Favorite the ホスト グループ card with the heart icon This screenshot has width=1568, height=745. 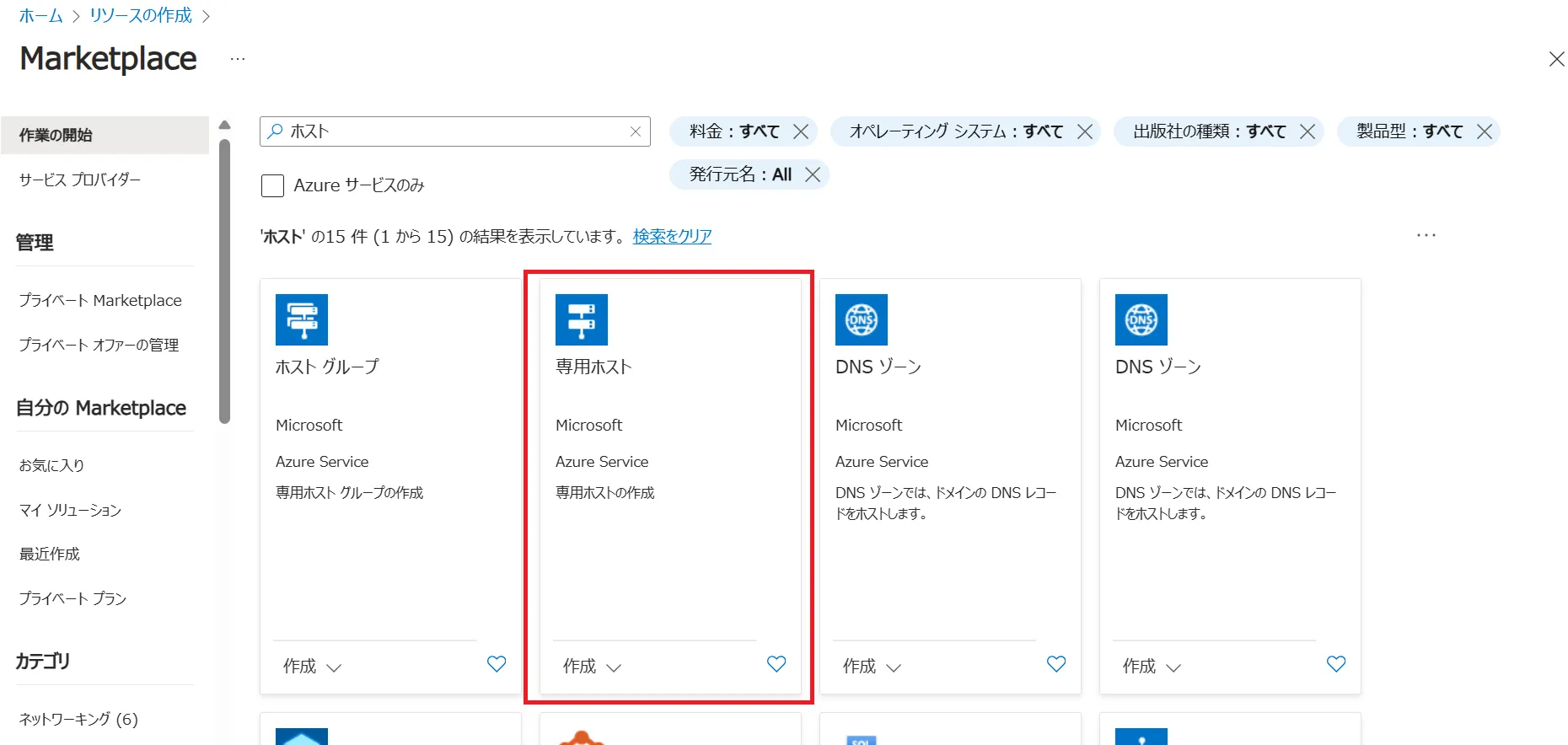point(497,664)
